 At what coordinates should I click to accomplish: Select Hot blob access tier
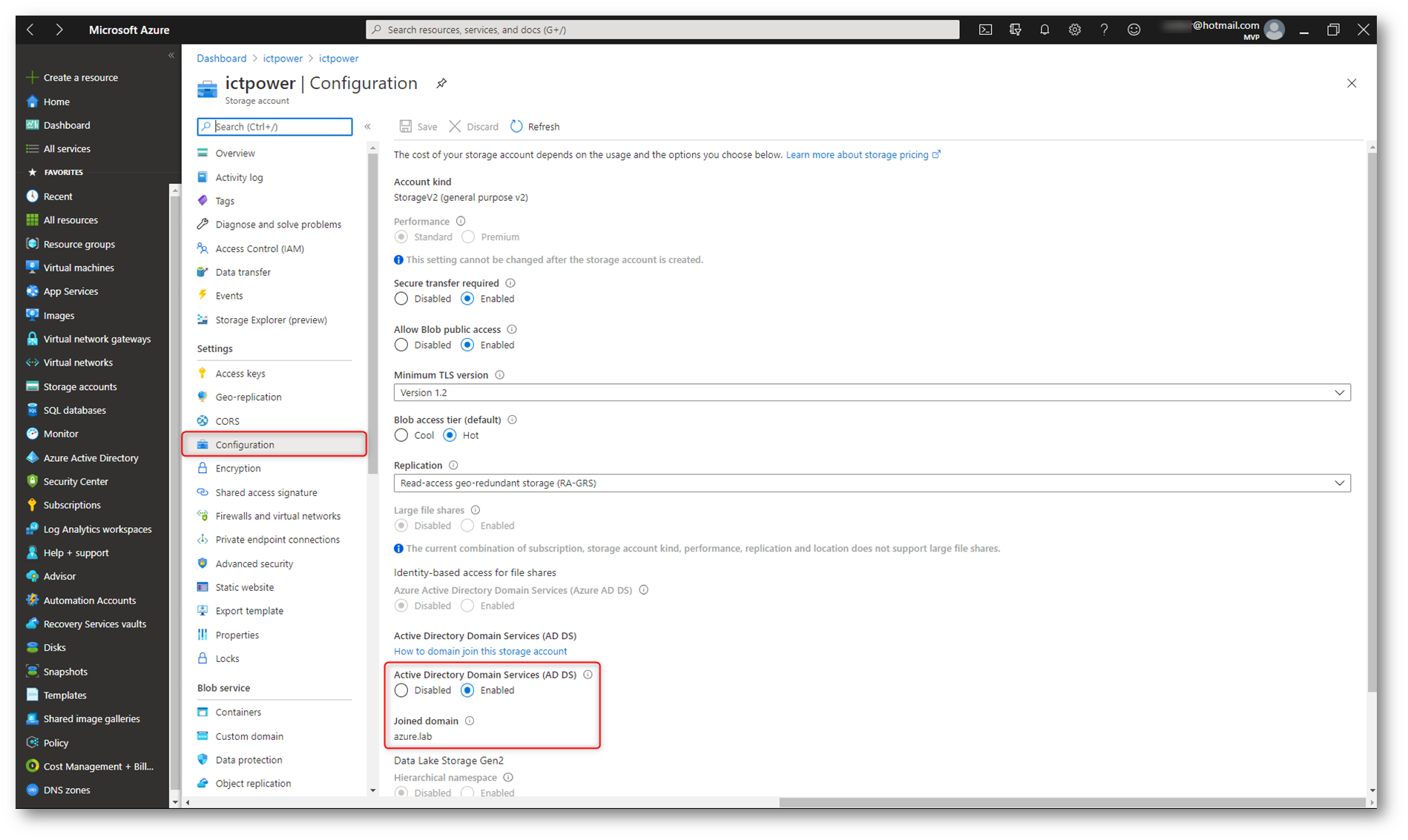[x=450, y=435]
